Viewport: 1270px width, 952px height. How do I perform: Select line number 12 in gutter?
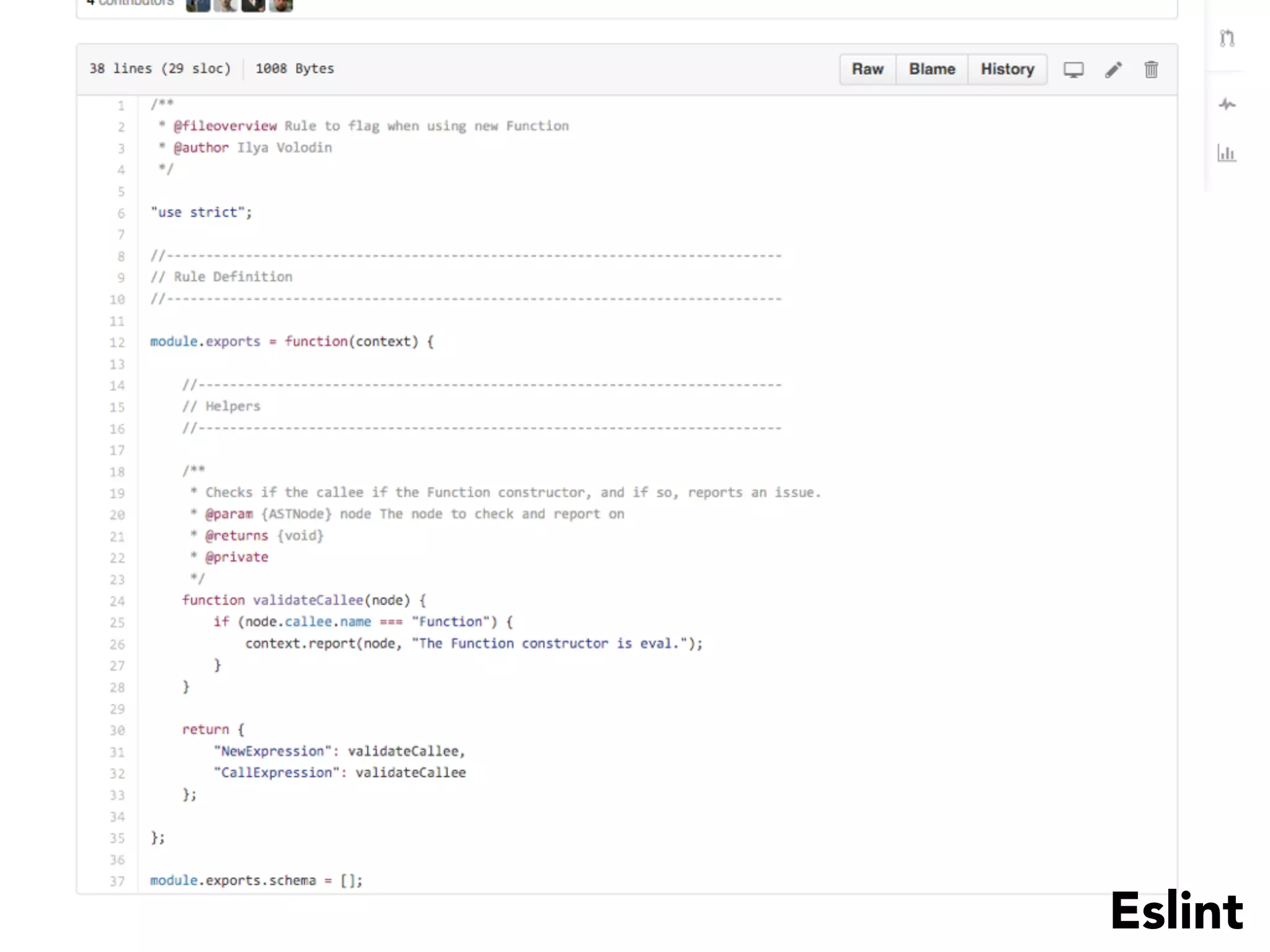[x=117, y=343]
